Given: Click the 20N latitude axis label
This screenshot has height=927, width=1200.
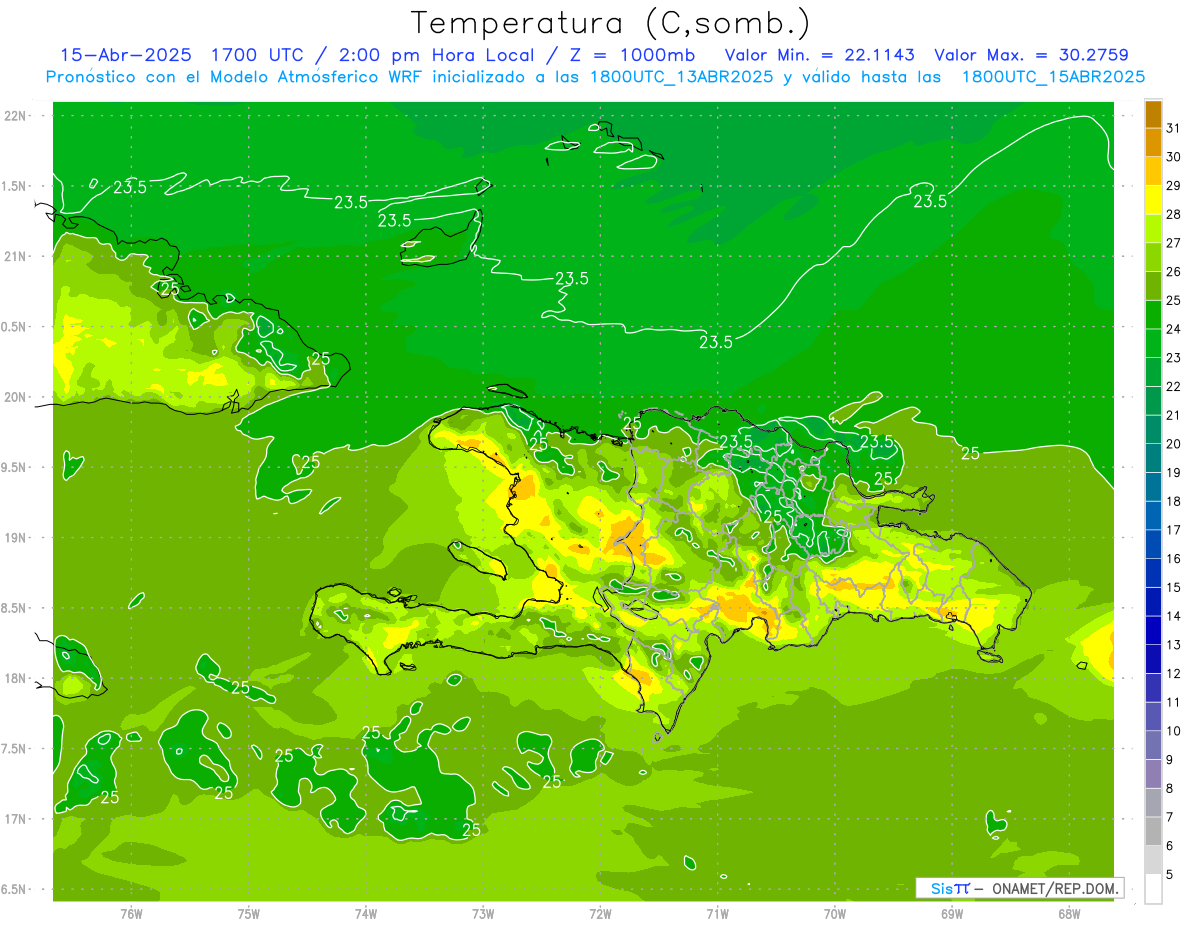Looking at the screenshot, I should point(17,397).
